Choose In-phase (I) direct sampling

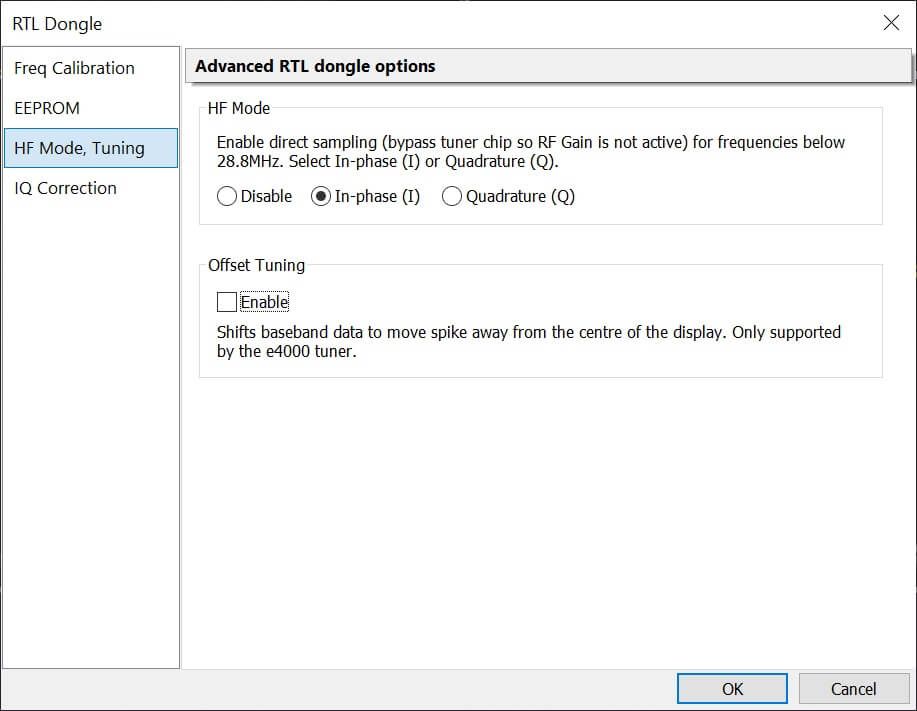[x=320, y=197]
